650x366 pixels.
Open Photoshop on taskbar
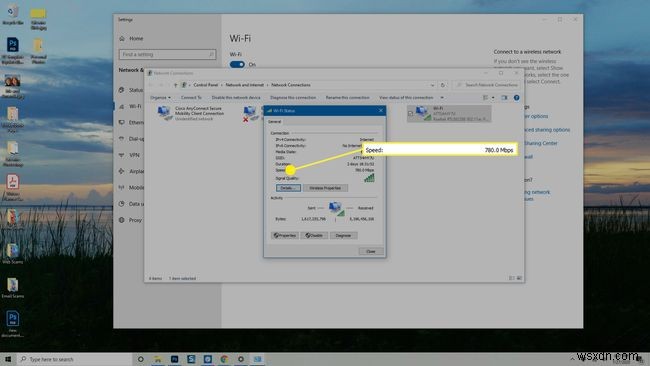pyautogui.click(x=175, y=359)
